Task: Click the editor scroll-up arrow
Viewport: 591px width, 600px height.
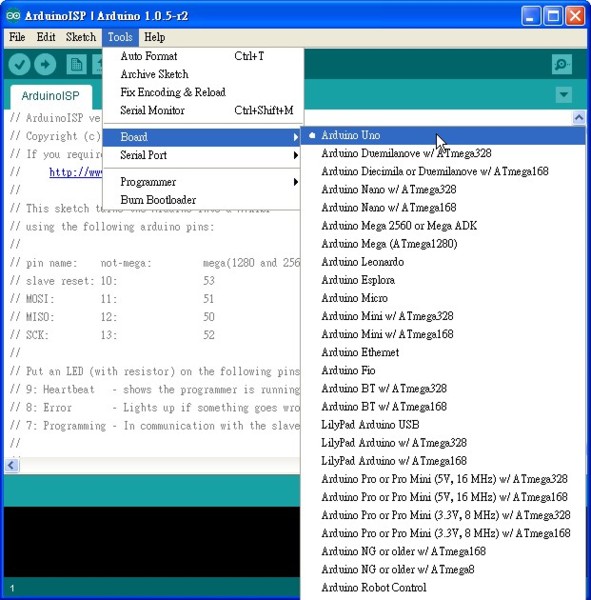Action: pyautogui.click(x=579, y=118)
